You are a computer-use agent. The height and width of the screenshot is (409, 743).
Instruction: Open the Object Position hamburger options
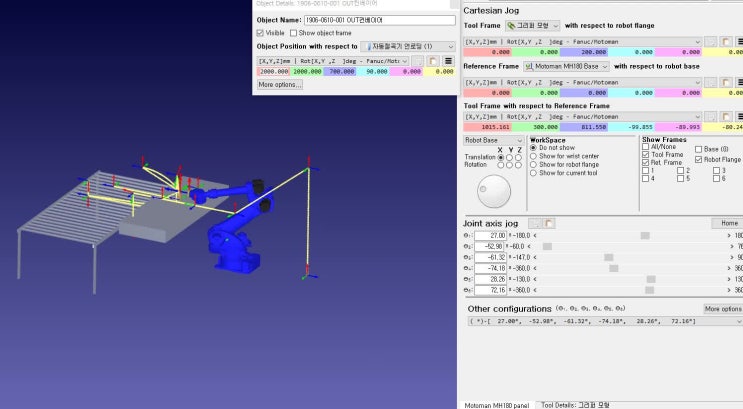tap(448, 61)
